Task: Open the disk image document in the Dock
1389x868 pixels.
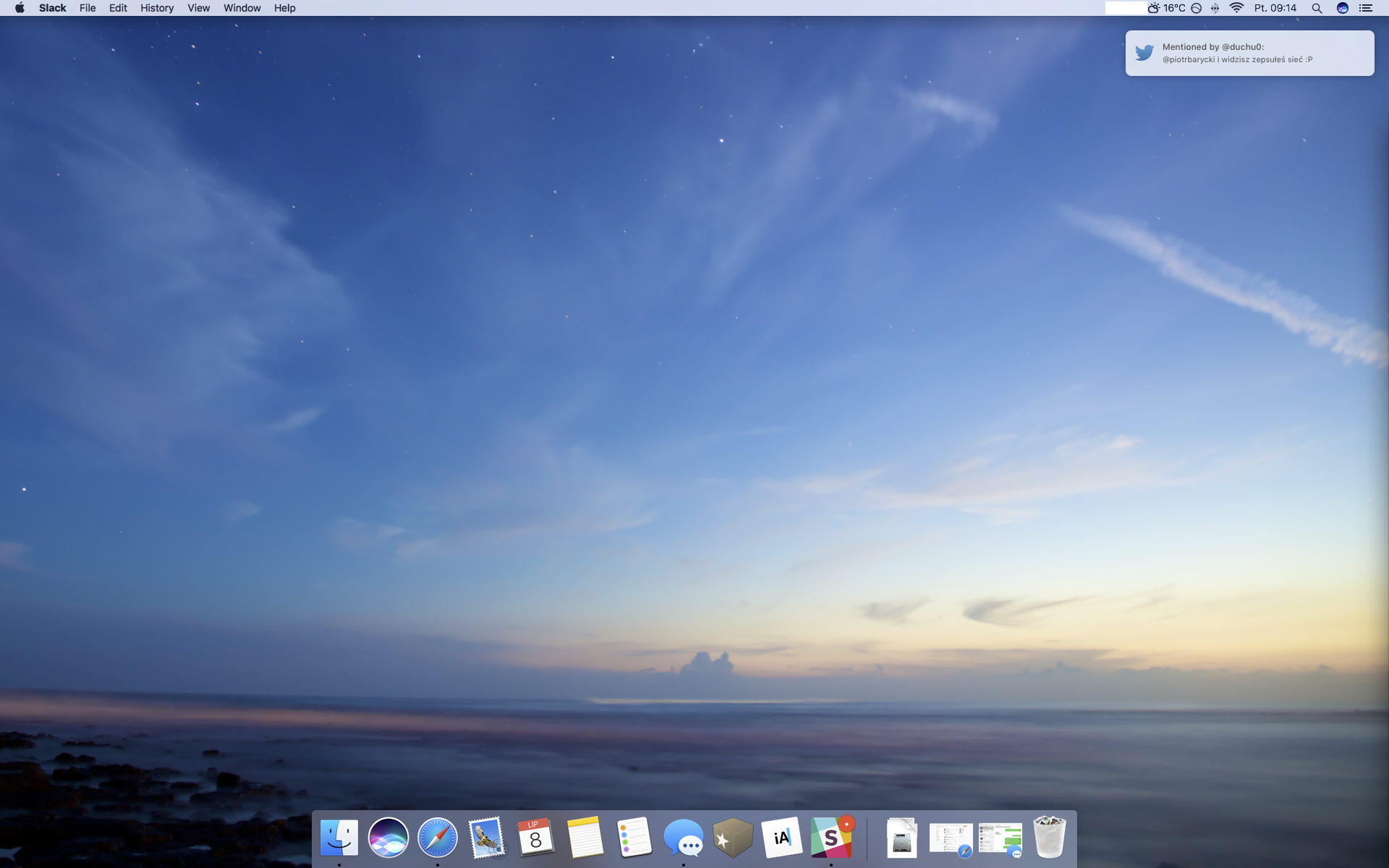Action: pos(901,838)
